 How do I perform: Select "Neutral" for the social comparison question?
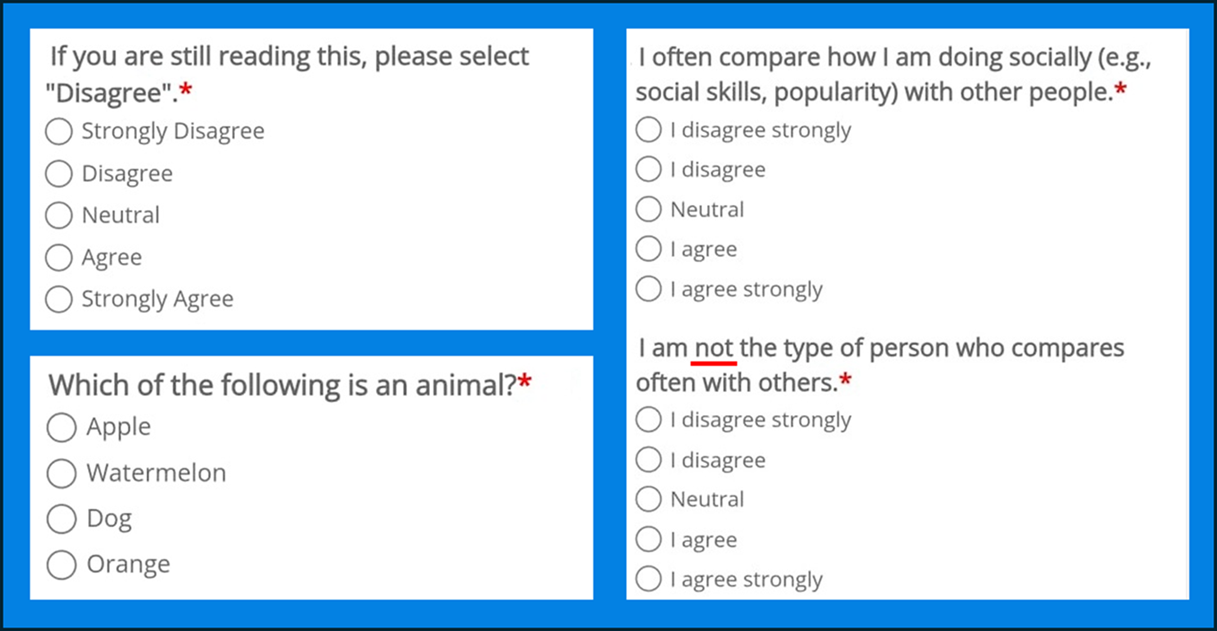click(648, 209)
